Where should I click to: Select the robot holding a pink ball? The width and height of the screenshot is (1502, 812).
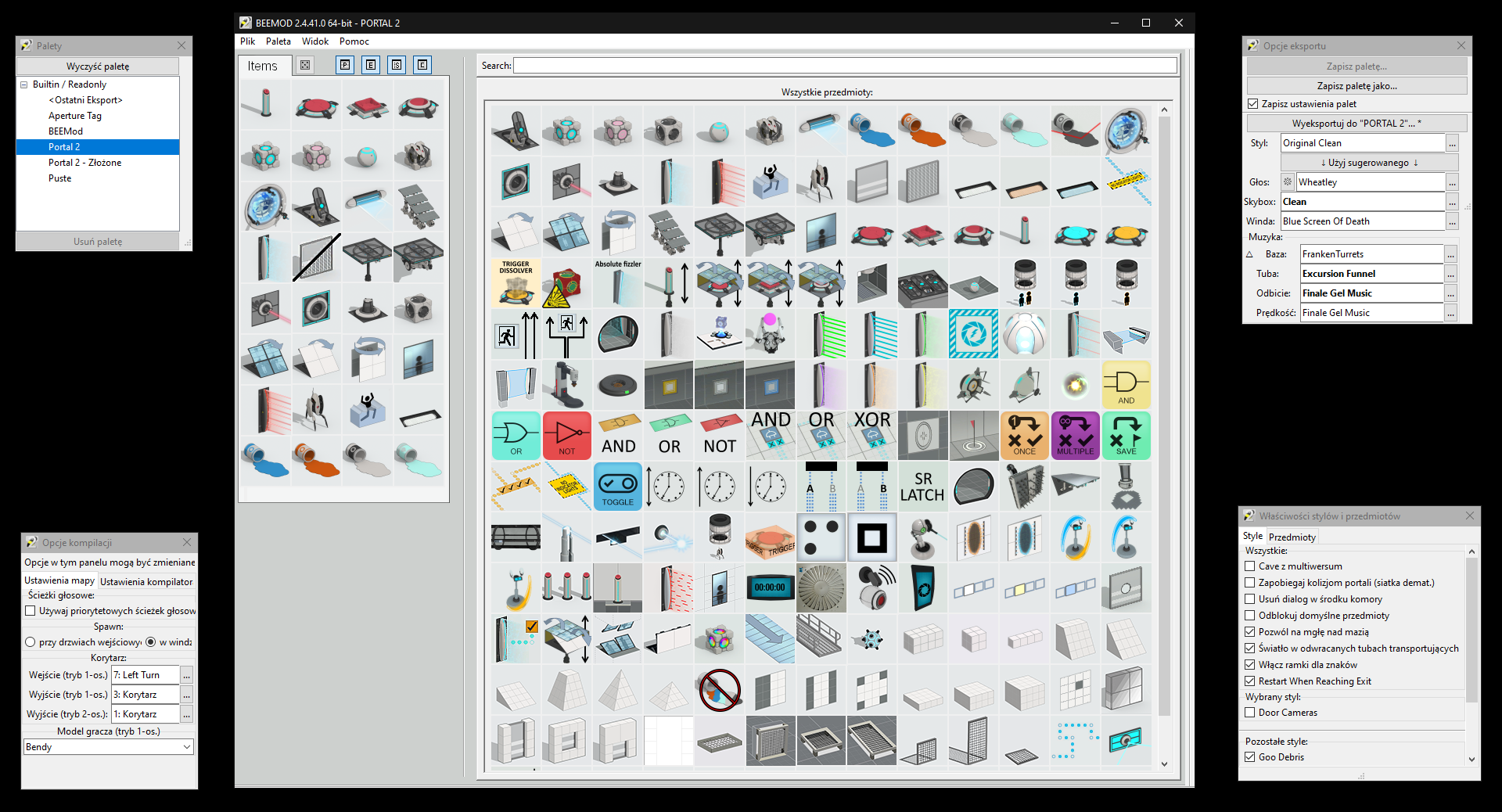pos(770,334)
